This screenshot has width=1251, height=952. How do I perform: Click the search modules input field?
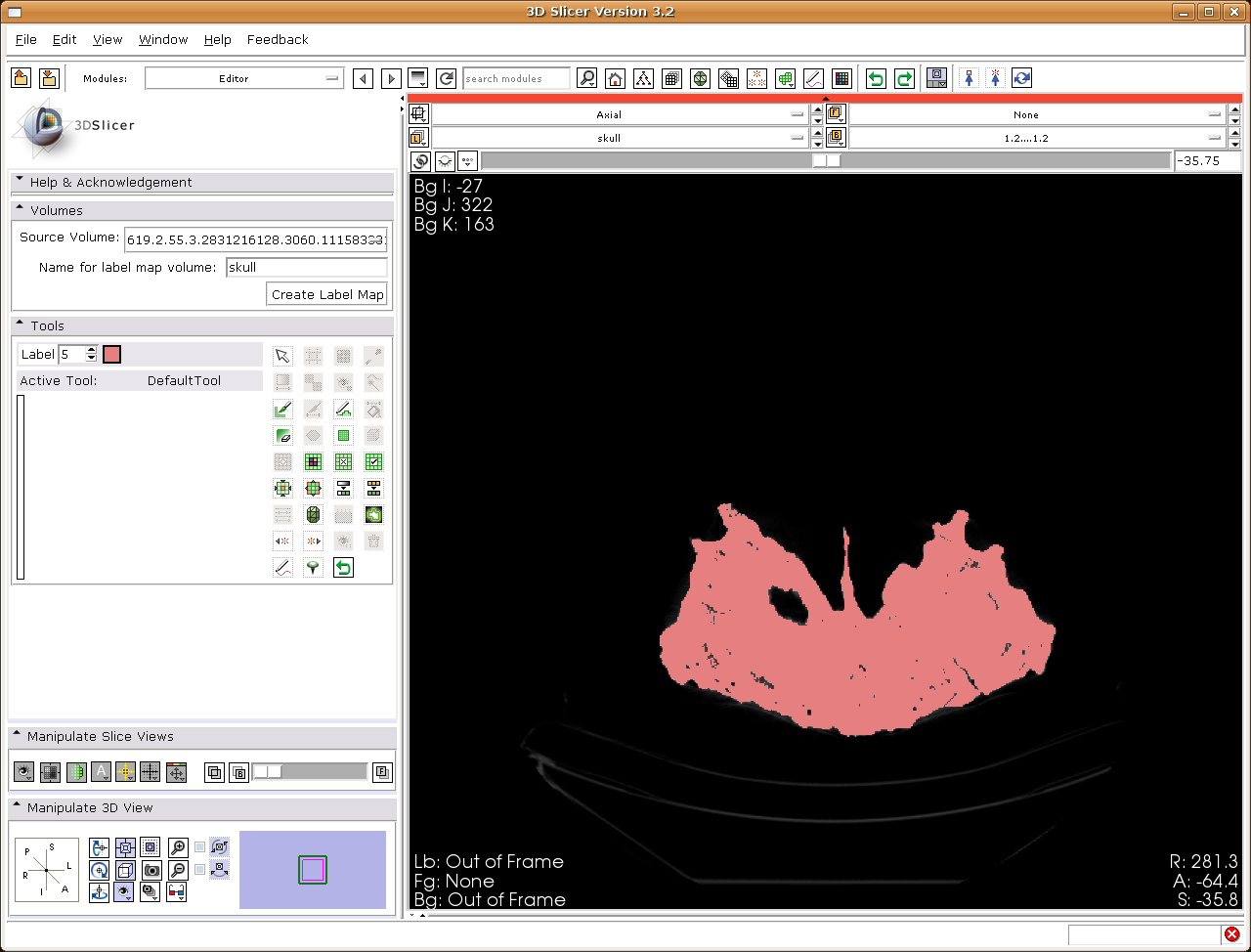click(517, 78)
